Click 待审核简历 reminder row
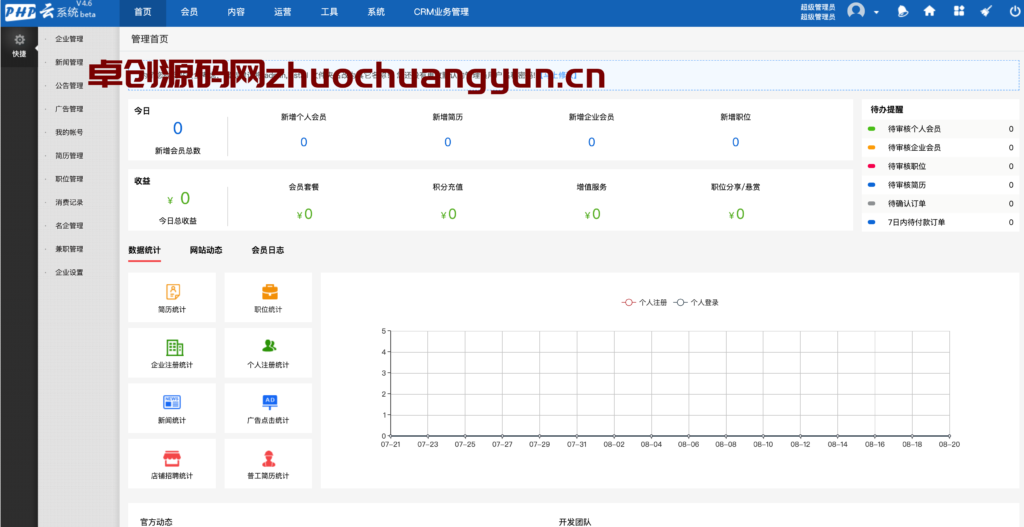The width and height of the screenshot is (1024, 527). [940, 185]
